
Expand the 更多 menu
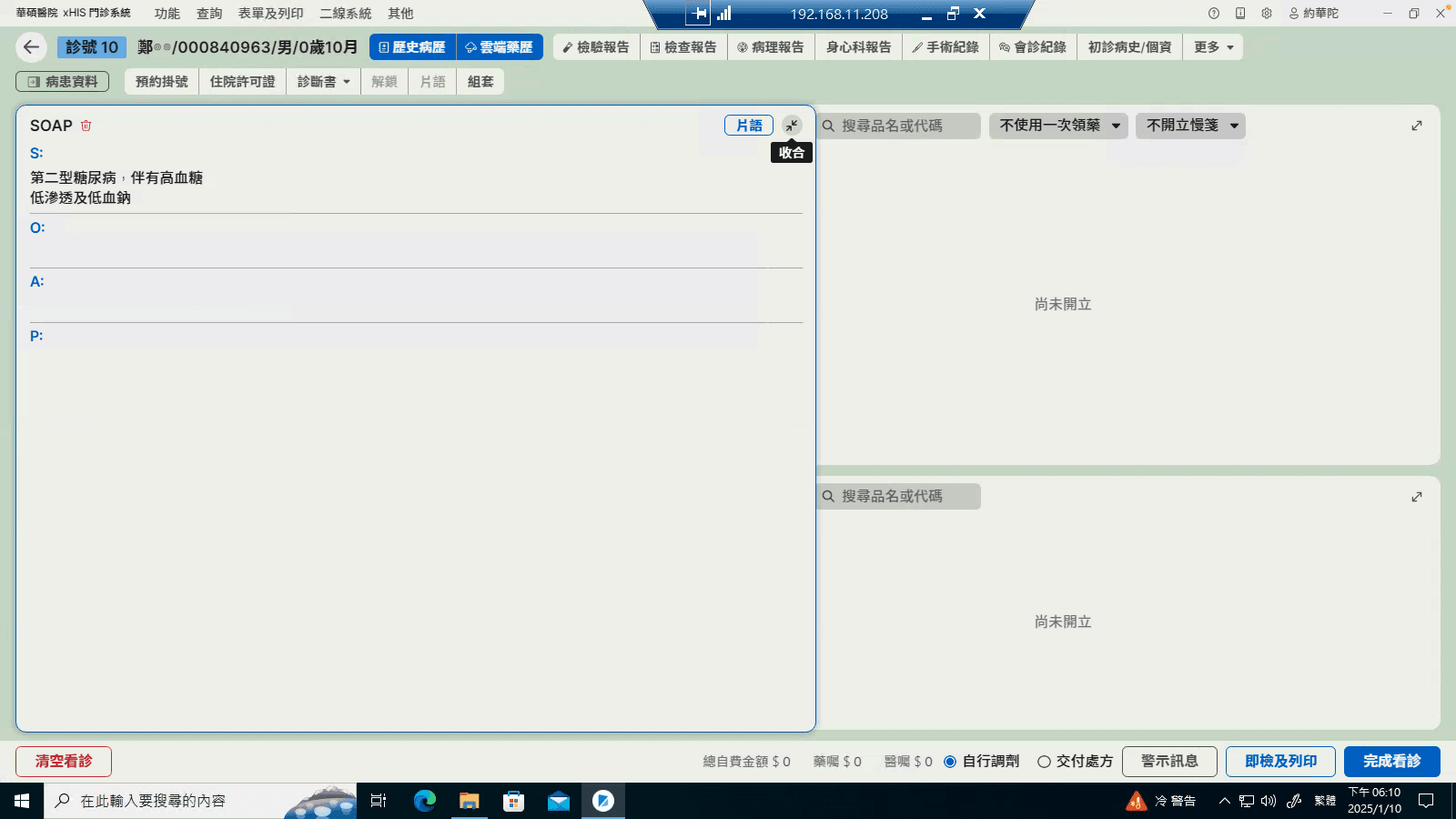(1213, 47)
